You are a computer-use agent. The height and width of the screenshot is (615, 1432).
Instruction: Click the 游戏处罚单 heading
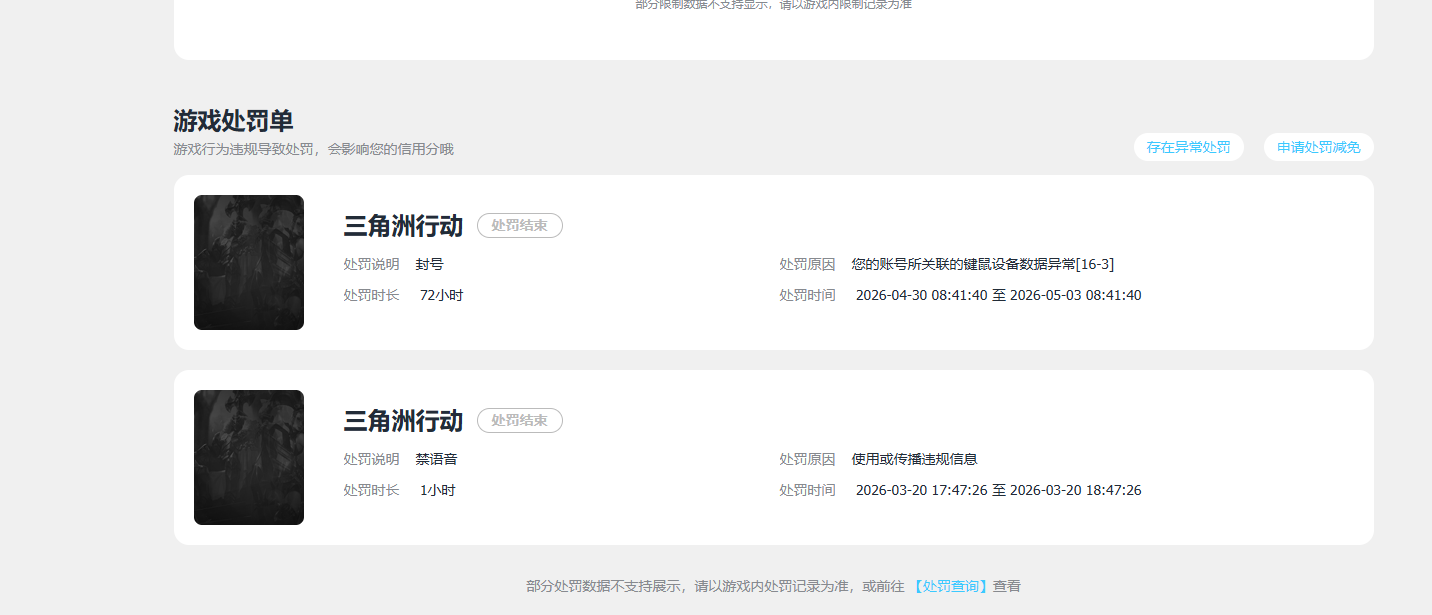[233, 121]
